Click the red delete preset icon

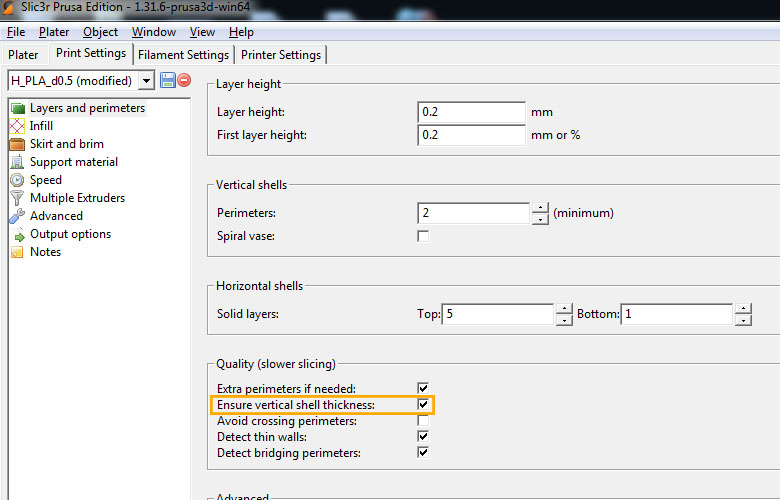point(184,80)
